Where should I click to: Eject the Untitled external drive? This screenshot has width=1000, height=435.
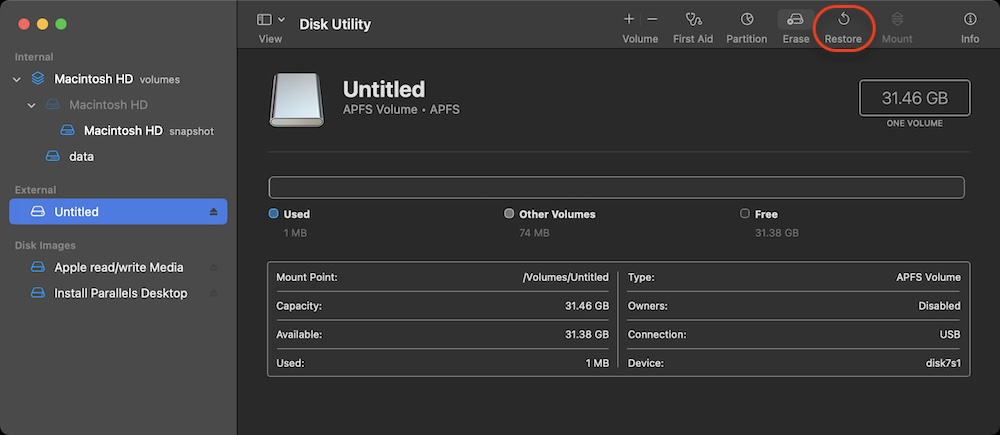(213, 212)
